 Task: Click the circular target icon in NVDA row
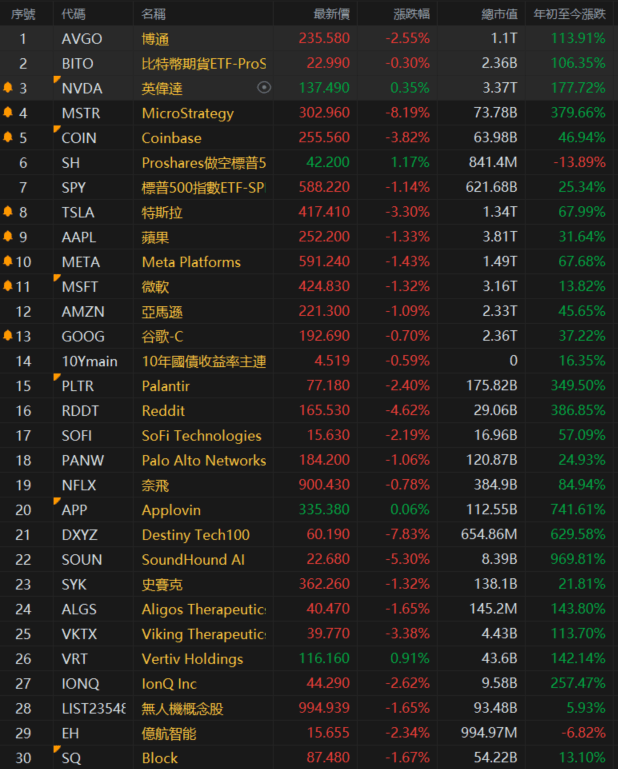tap(264, 88)
